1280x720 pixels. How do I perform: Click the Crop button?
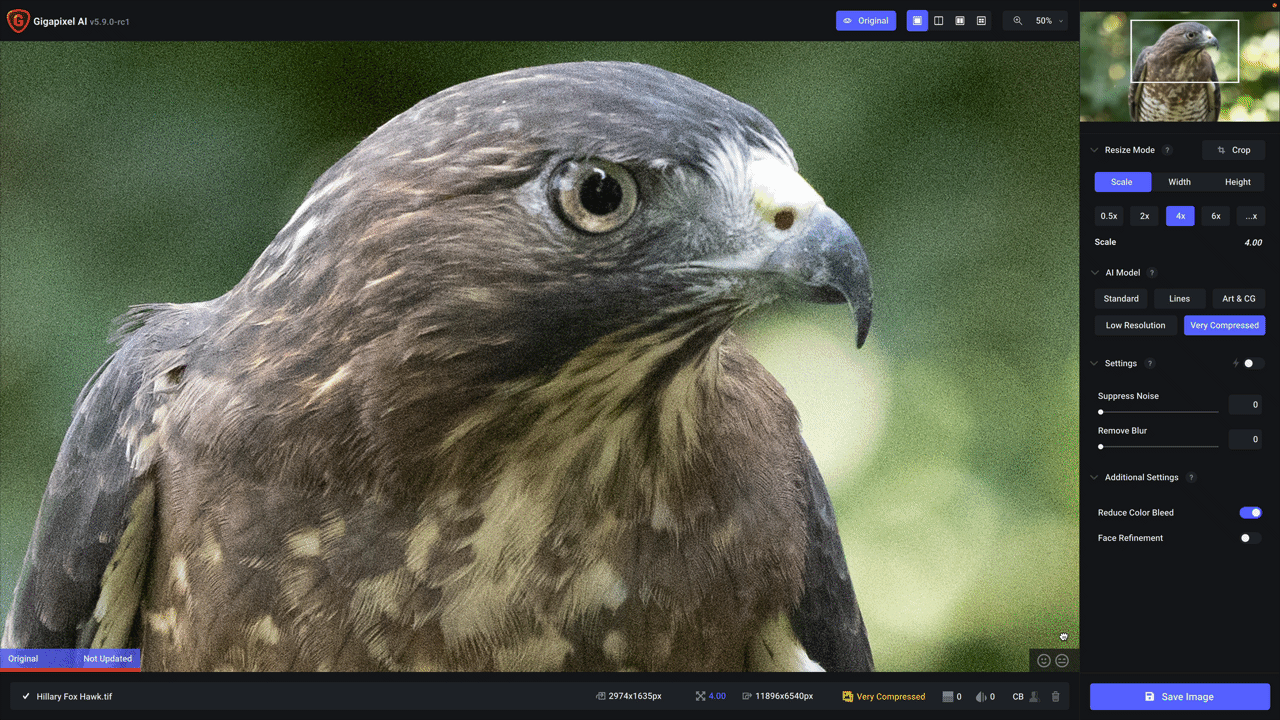(x=1233, y=150)
